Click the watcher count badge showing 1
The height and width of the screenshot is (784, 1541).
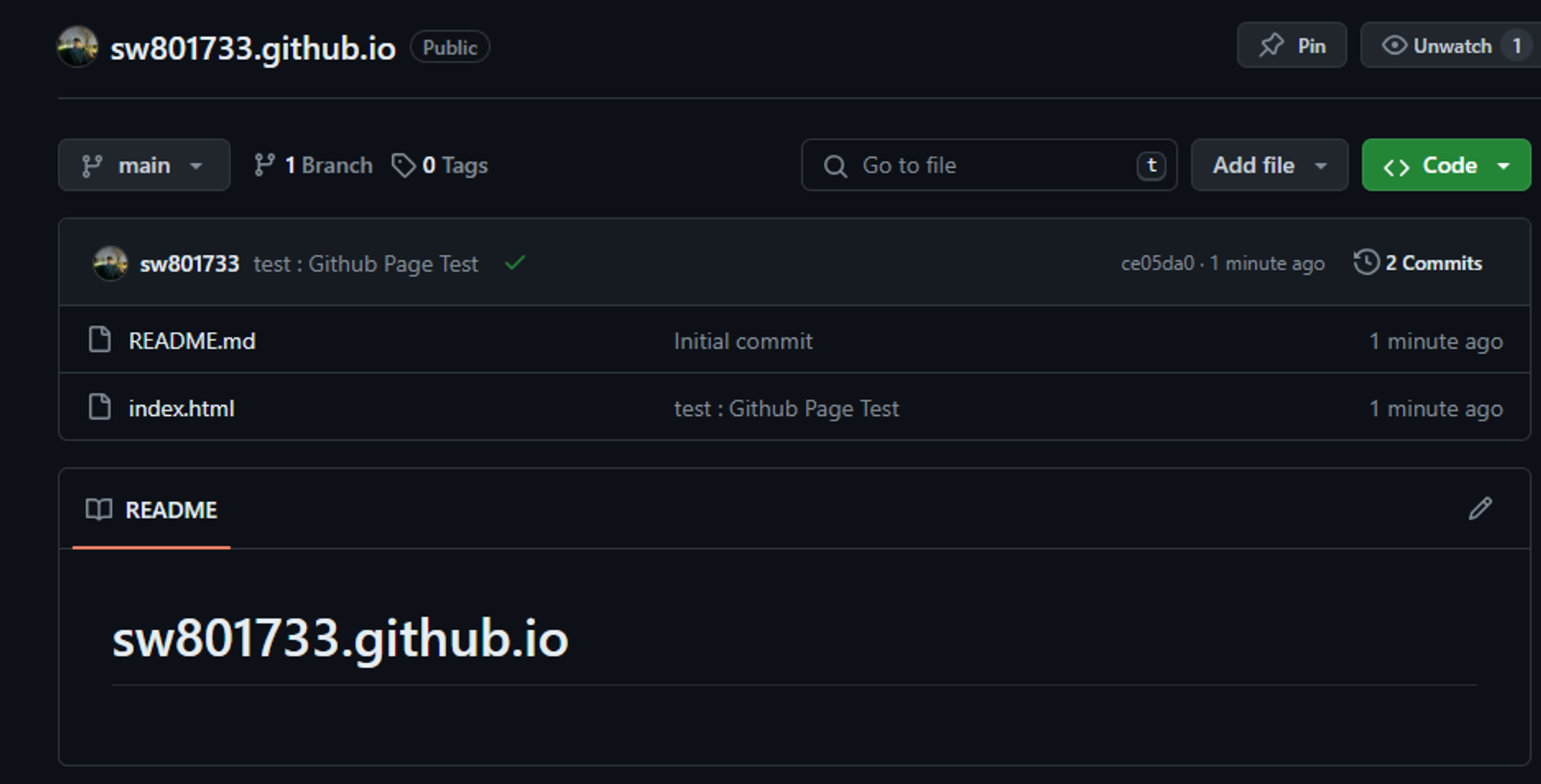(x=1516, y=45)
